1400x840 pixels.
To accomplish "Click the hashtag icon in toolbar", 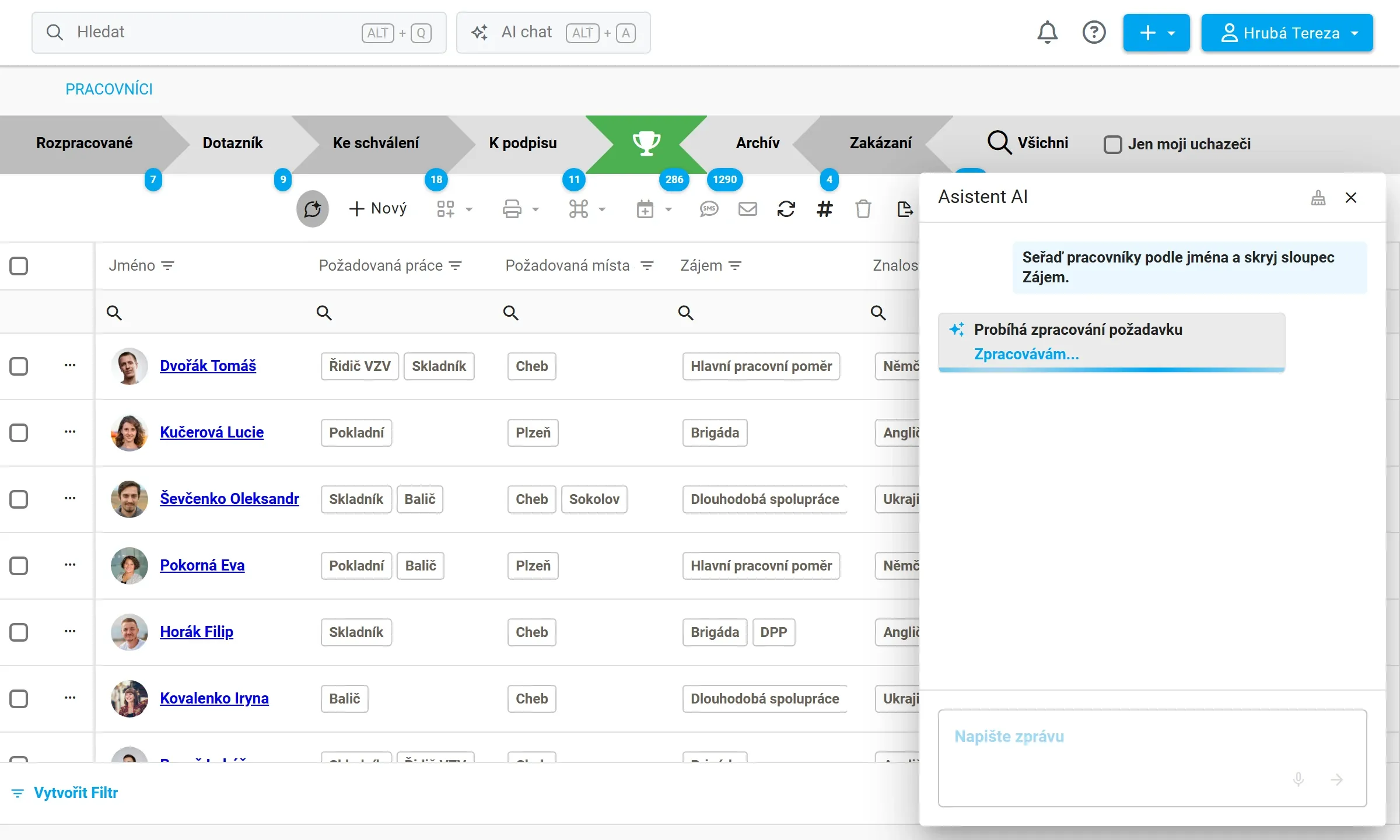I will click(x=824, y=209).
